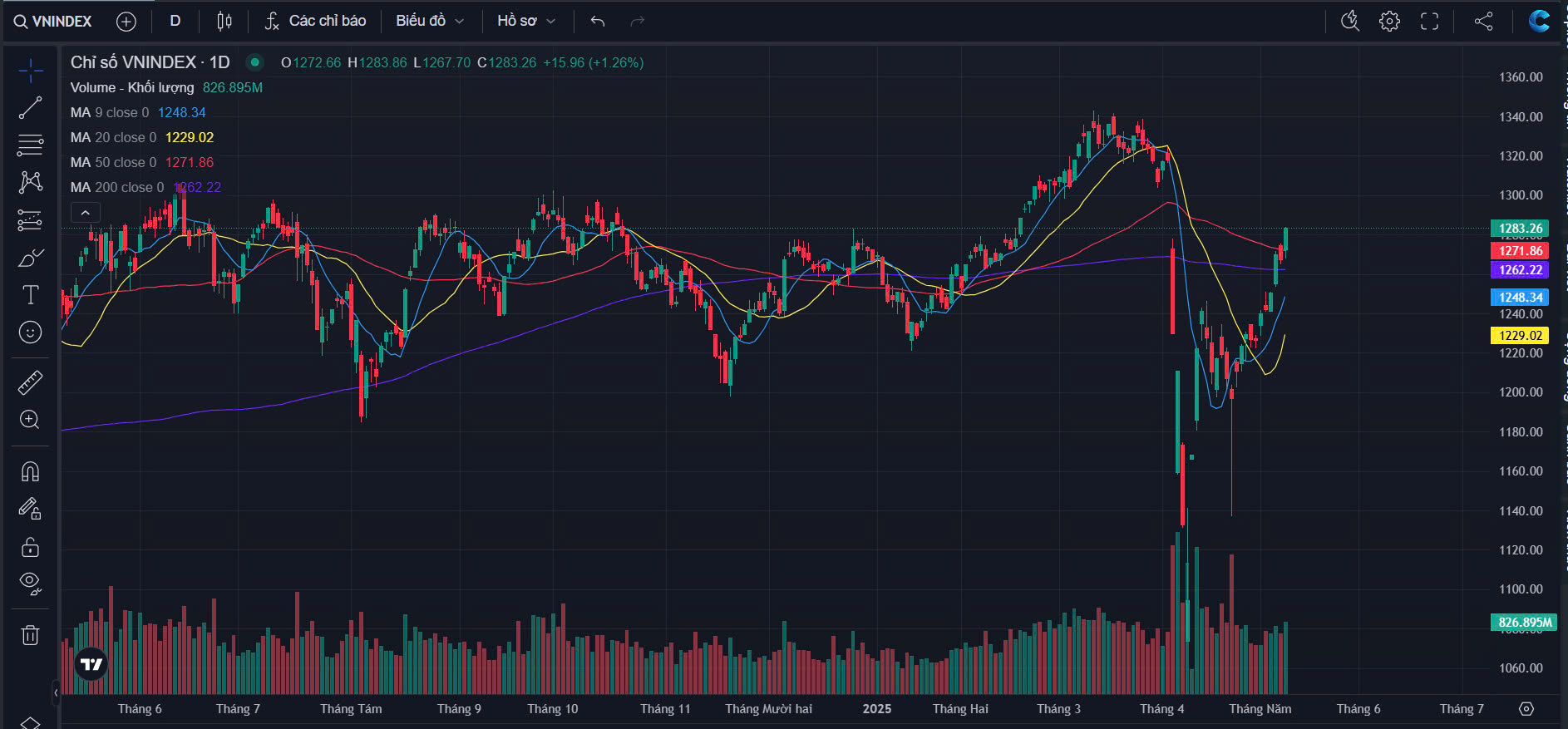Image resolution: width=1568 pixels, height=729 pixels.
Task: Select MA 50 close 0 legend entry
Action: (x=113, y=162)
